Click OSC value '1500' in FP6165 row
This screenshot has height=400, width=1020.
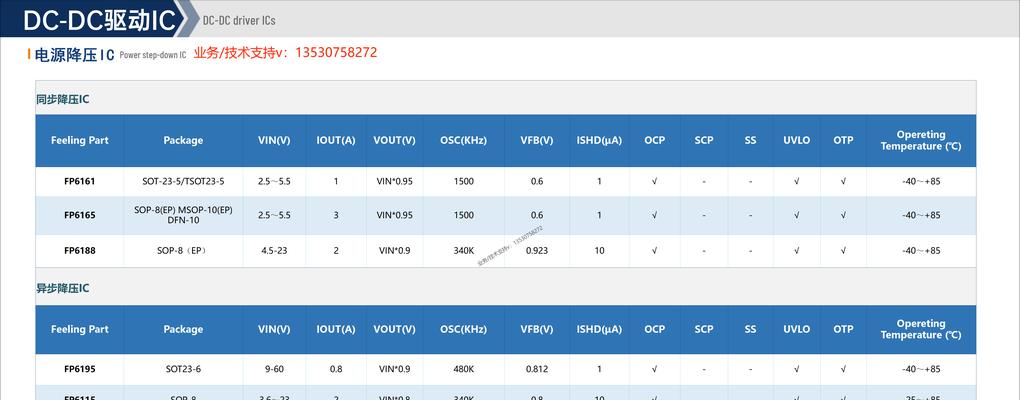tap(463, 215)
